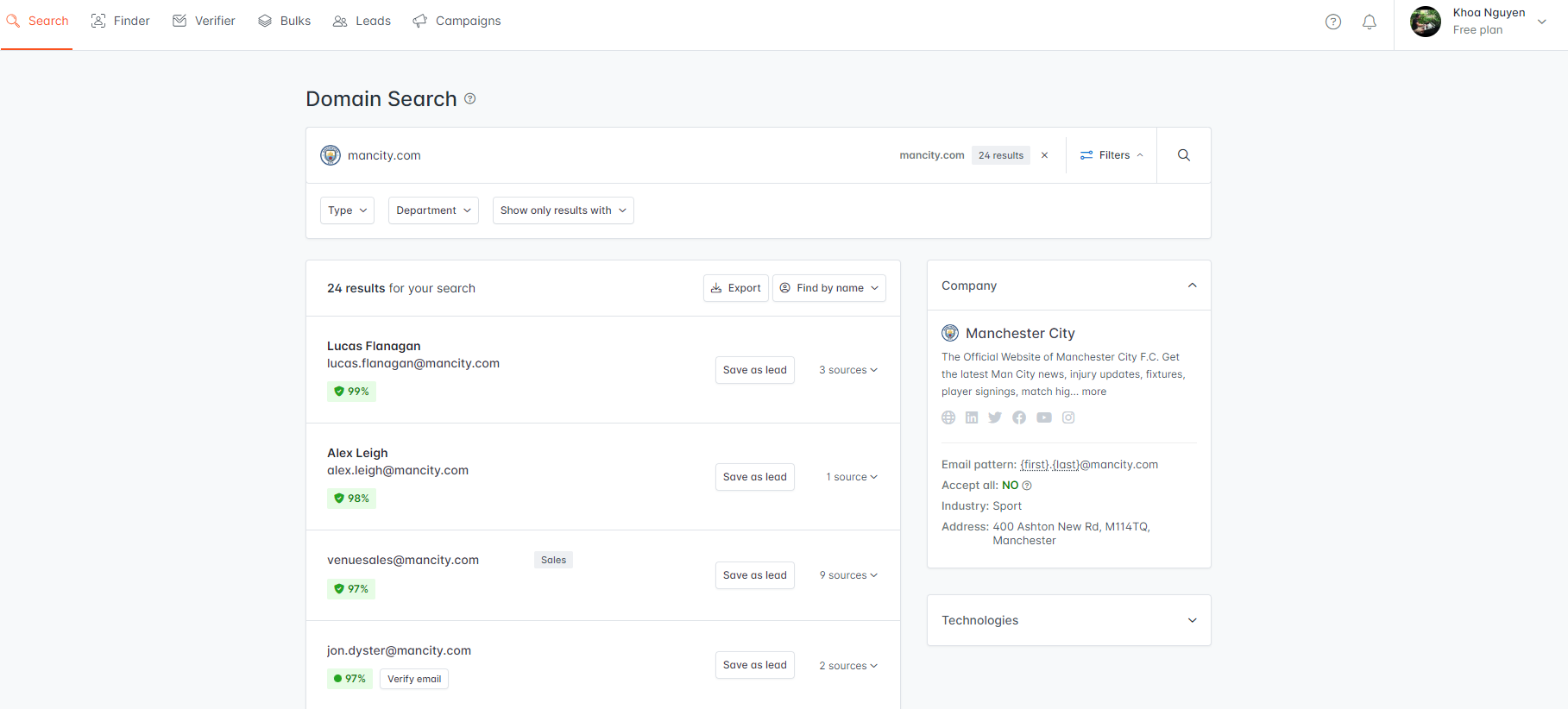The height and width of the screenshot is (709, 1568).
Task: Click the magnifier search icon in the domain bar
Action: 1183,155
